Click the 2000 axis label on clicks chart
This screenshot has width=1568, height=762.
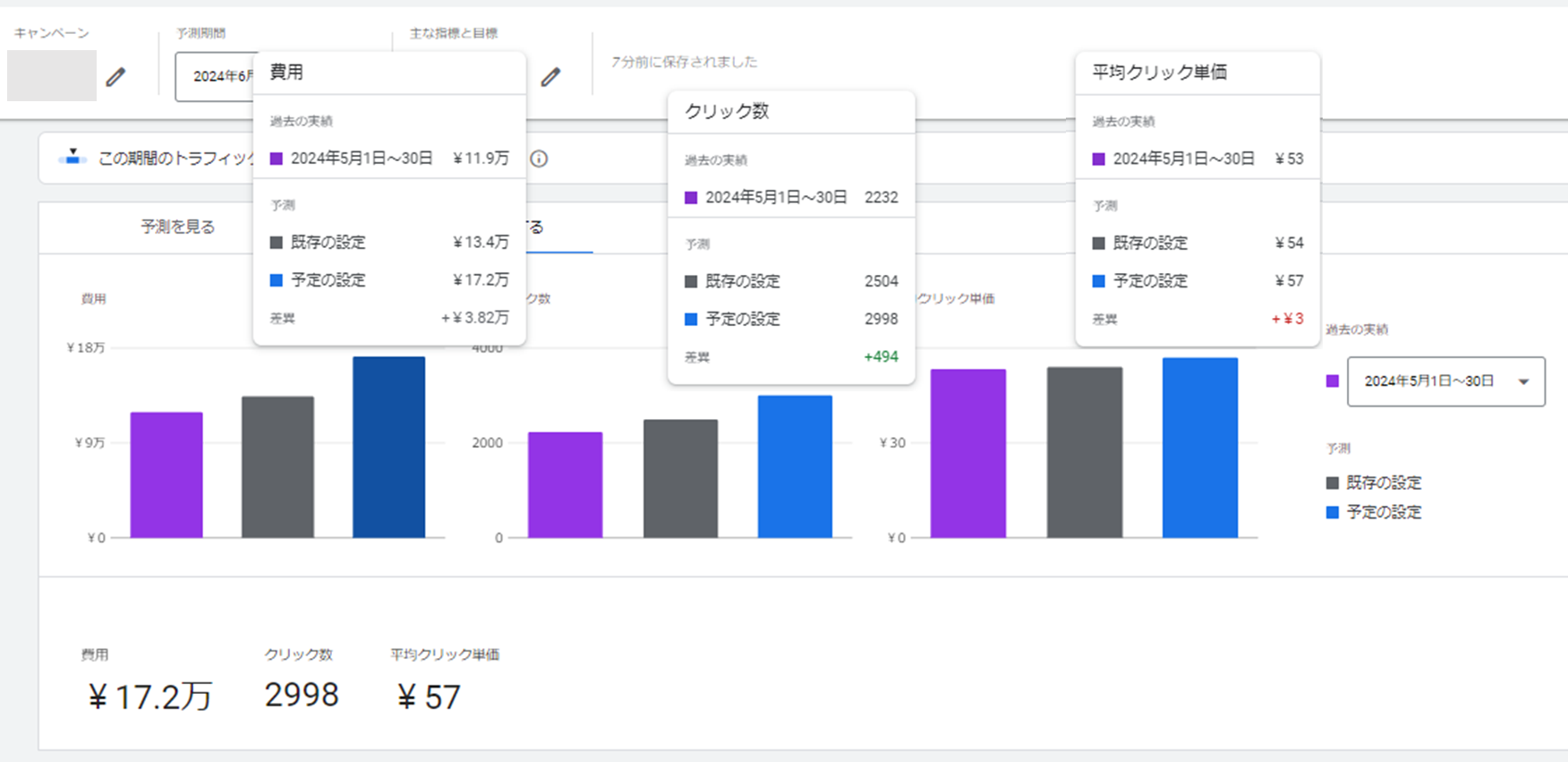pos(488,442)
